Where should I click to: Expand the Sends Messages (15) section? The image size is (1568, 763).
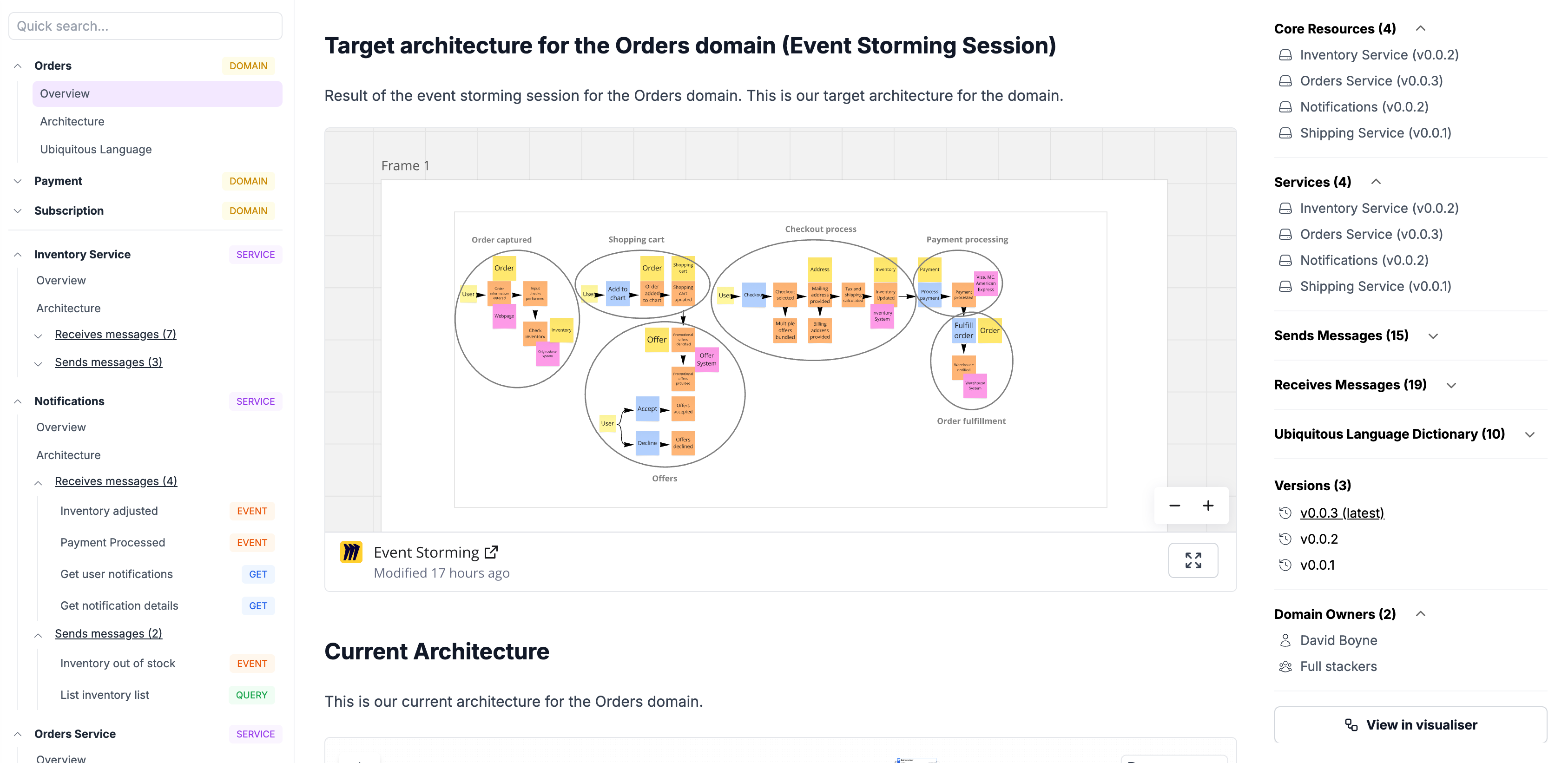[x=1434, y=336]
